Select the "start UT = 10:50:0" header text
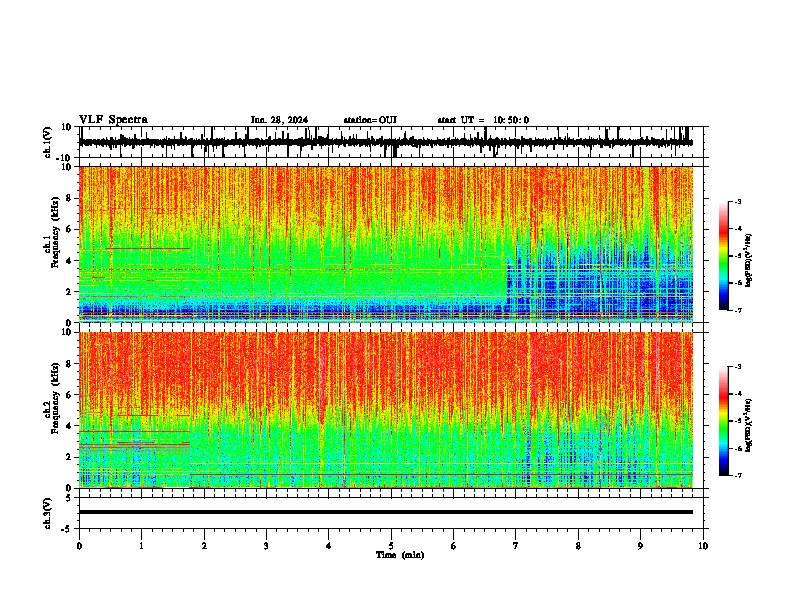Screen dimensions: 792x612 coord(483,120)
